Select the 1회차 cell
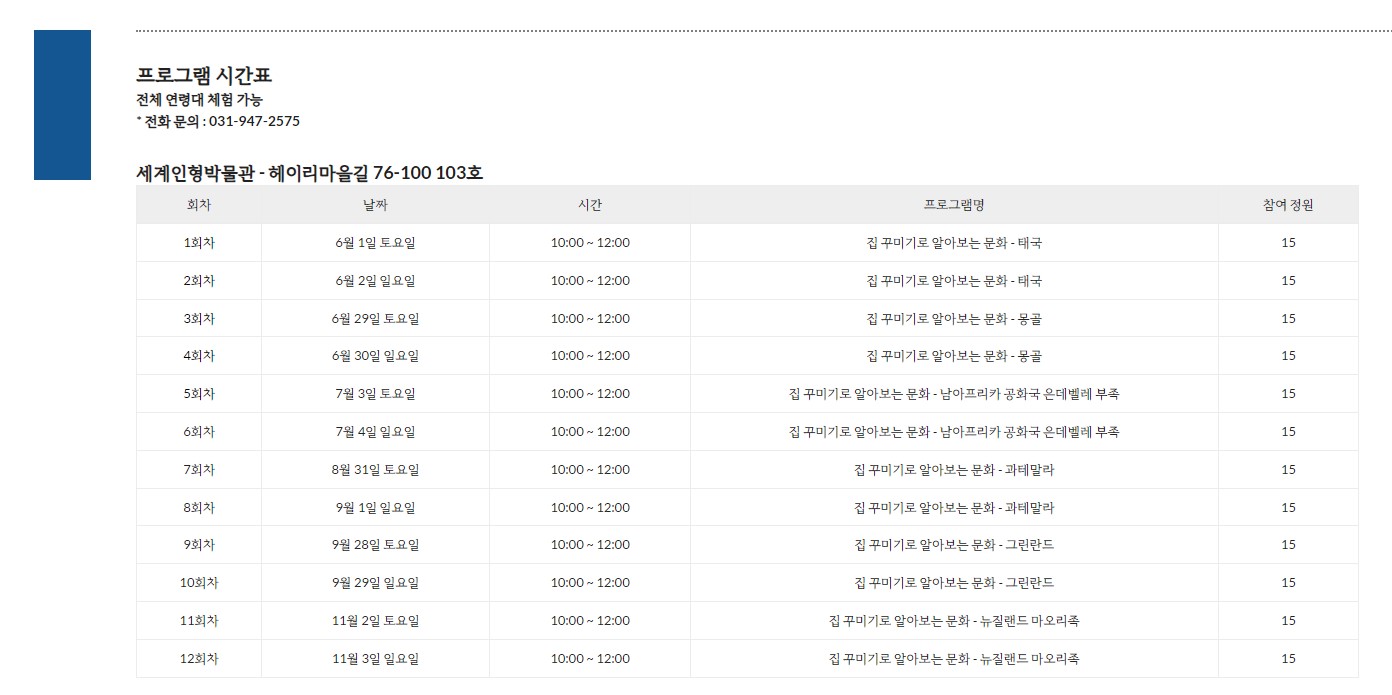 click(x=199, y=243)
